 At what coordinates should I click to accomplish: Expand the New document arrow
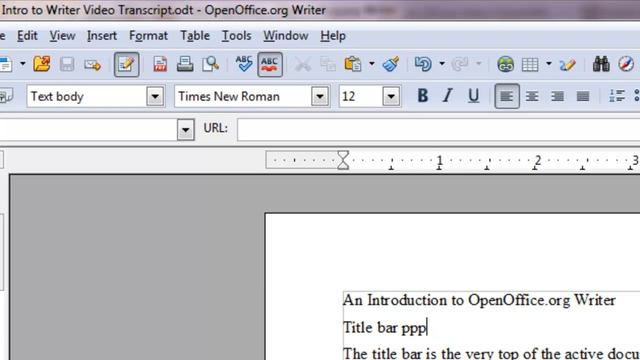pyautogui.click(x=22, y=64)
